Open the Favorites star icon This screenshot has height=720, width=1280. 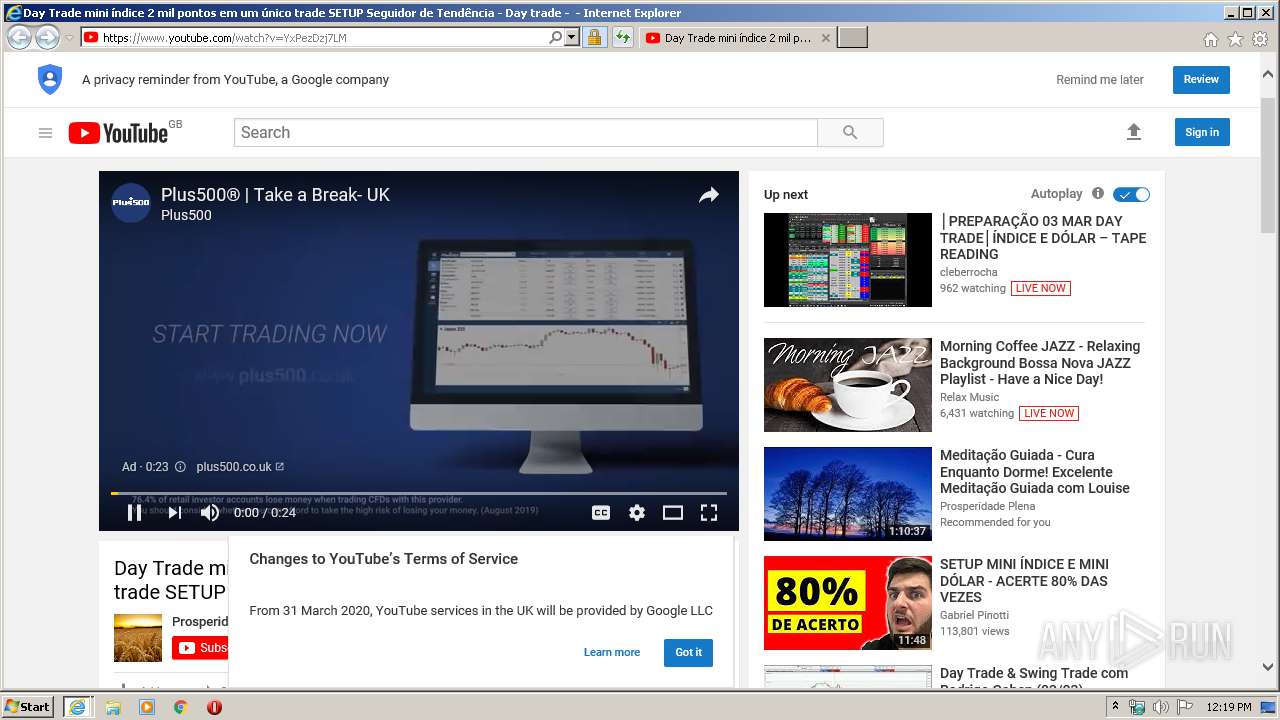[x=1235, y=39]
